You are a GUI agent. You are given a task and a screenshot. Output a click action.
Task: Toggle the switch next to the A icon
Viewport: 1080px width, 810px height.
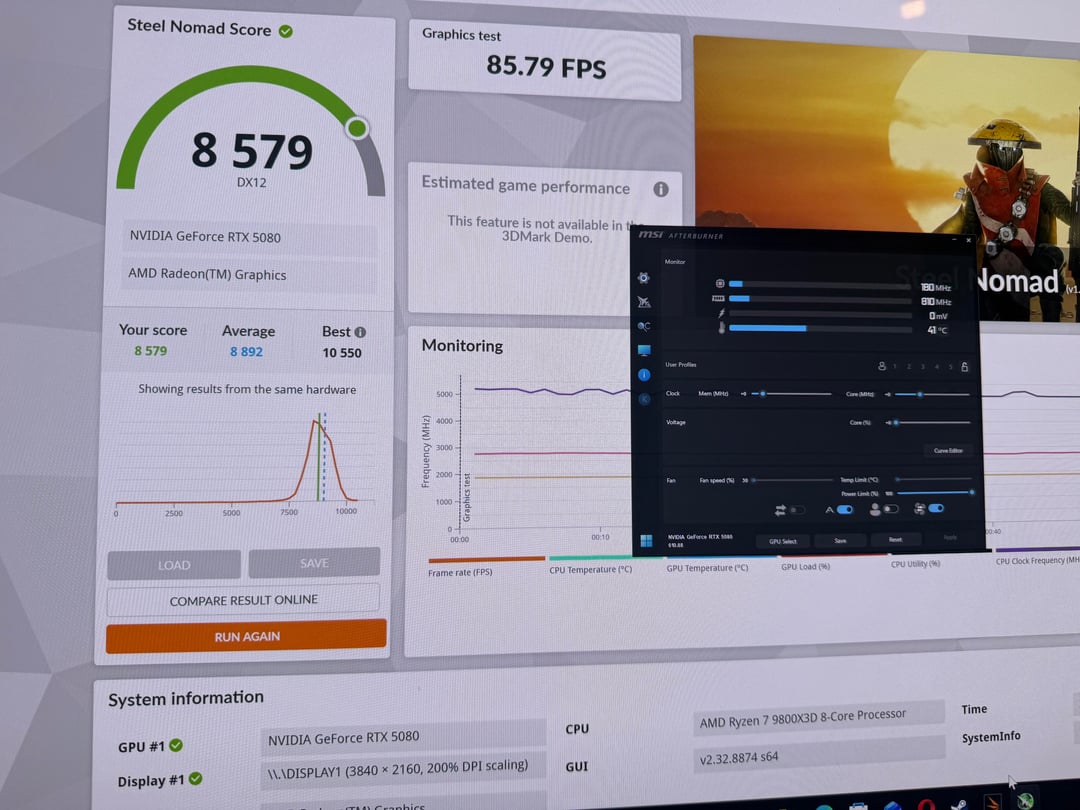pyautogui.click(x=845, y=510)
